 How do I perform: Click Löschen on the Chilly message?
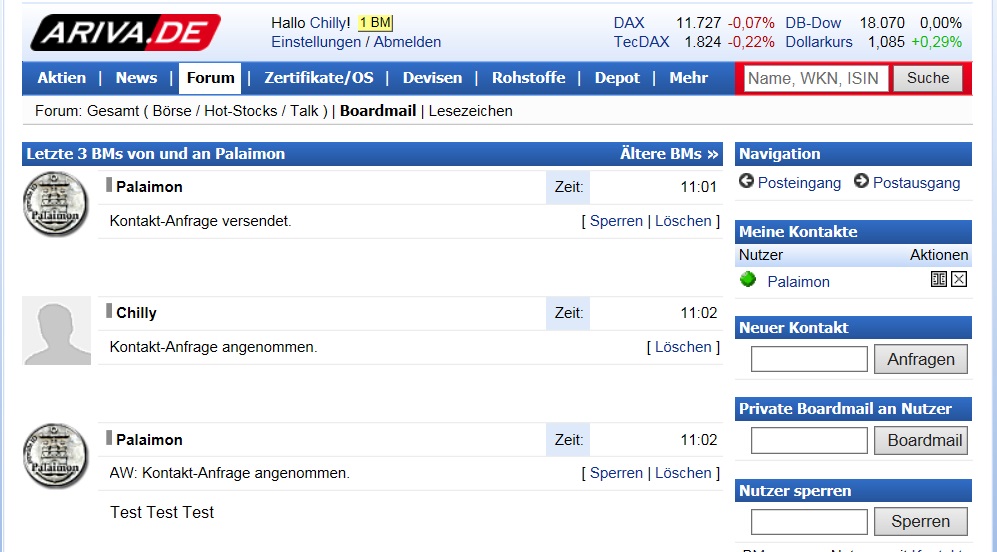pyautogui.click(x=683, y=347)
